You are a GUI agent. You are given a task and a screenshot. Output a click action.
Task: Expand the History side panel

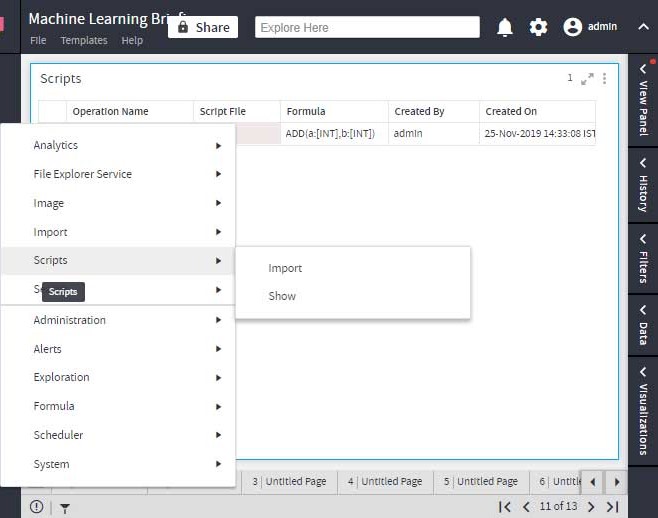point(643,185)
